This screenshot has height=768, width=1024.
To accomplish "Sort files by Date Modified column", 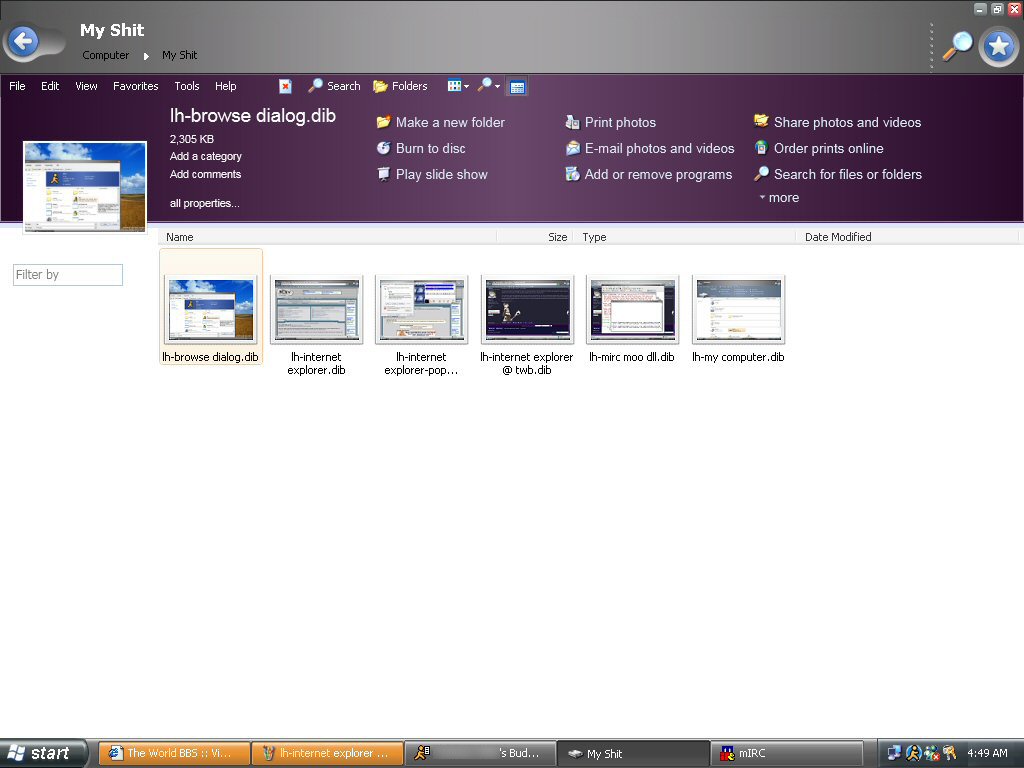I will point(838,237).
